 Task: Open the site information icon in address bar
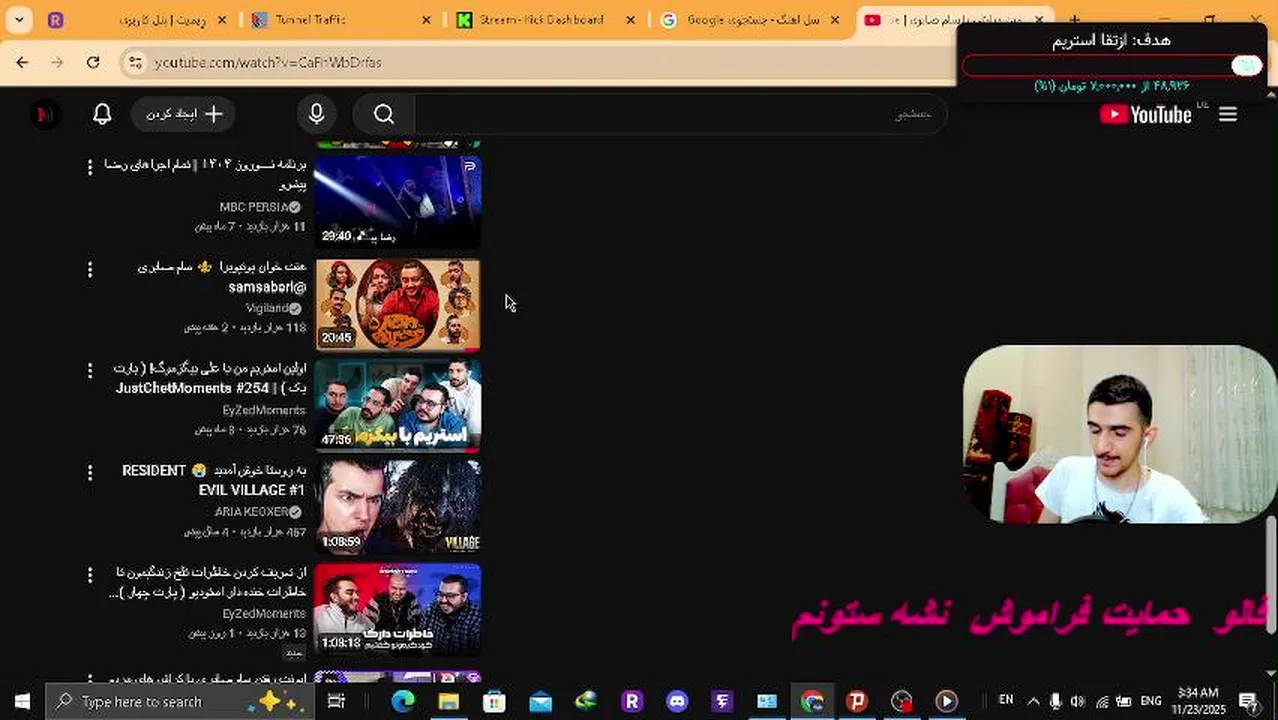coord(136,62)
